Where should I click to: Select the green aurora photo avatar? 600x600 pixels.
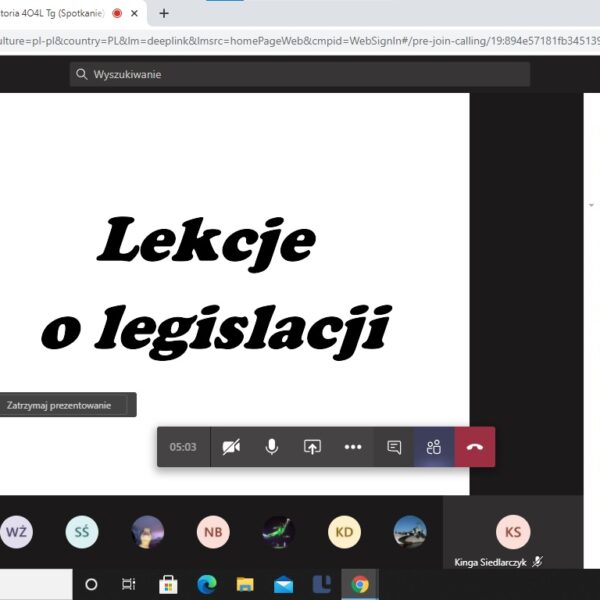point(279,532)
